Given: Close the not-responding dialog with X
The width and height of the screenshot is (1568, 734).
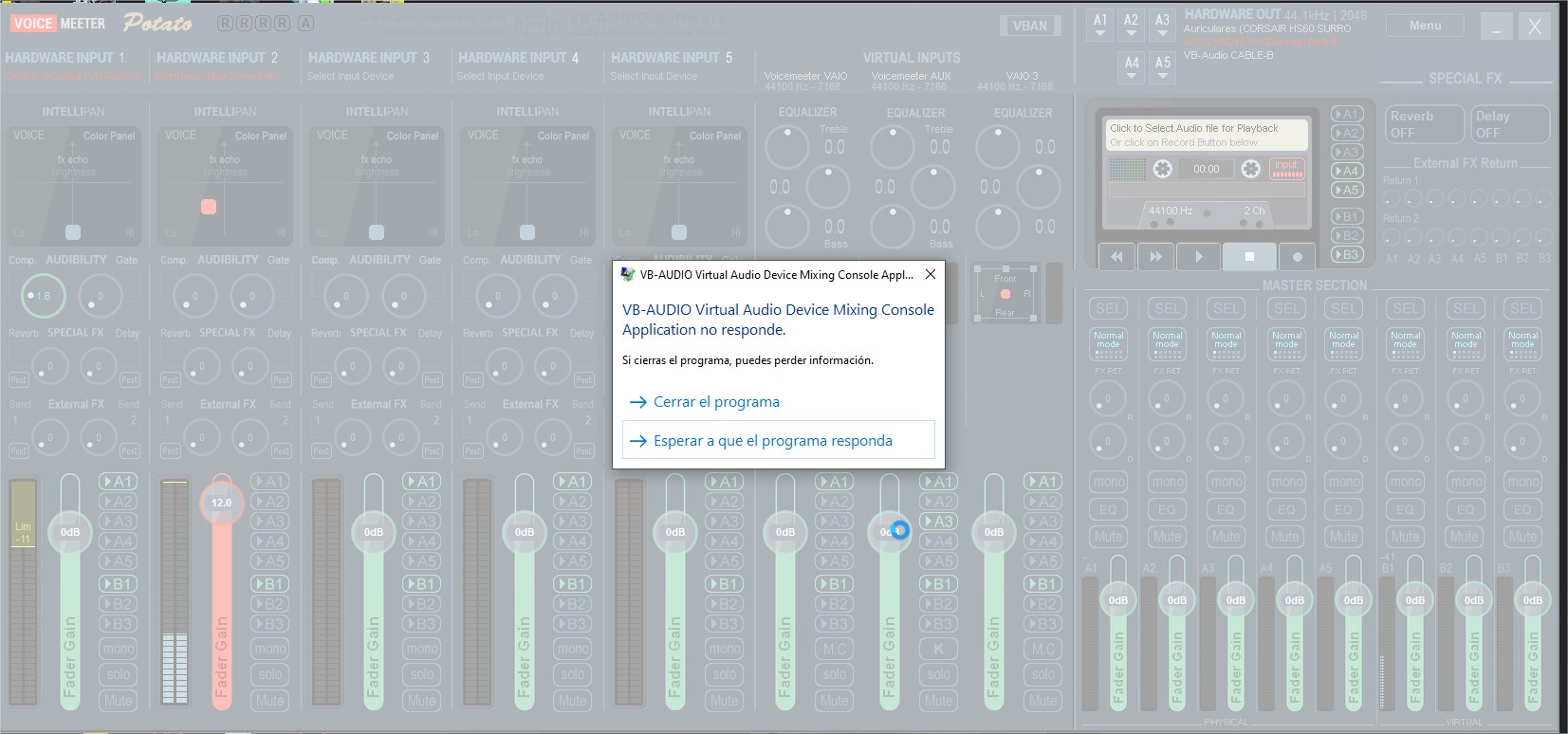Looking at the screenshot, I should point(931,274).
